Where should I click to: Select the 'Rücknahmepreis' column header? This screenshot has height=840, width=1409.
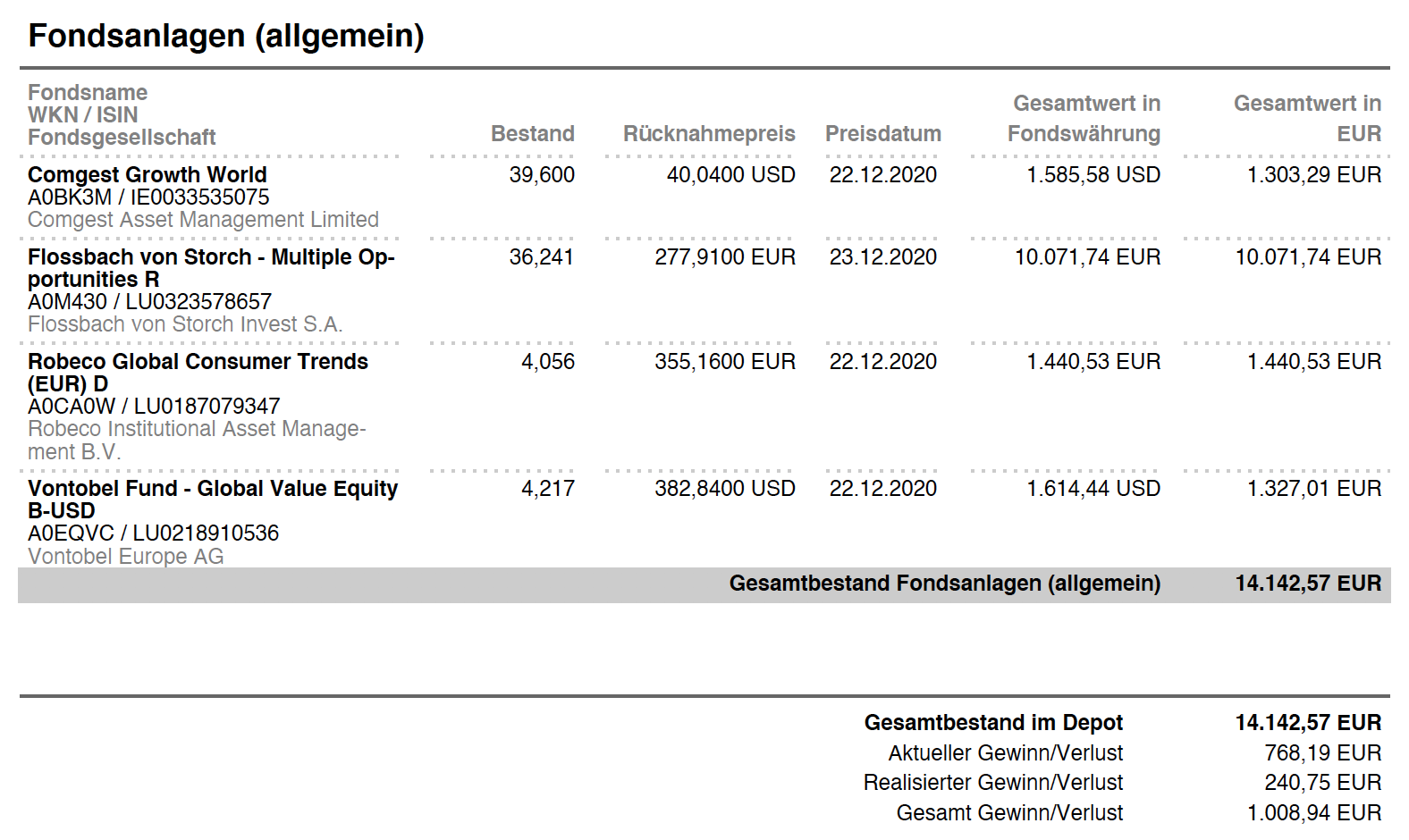coord(709,134)
